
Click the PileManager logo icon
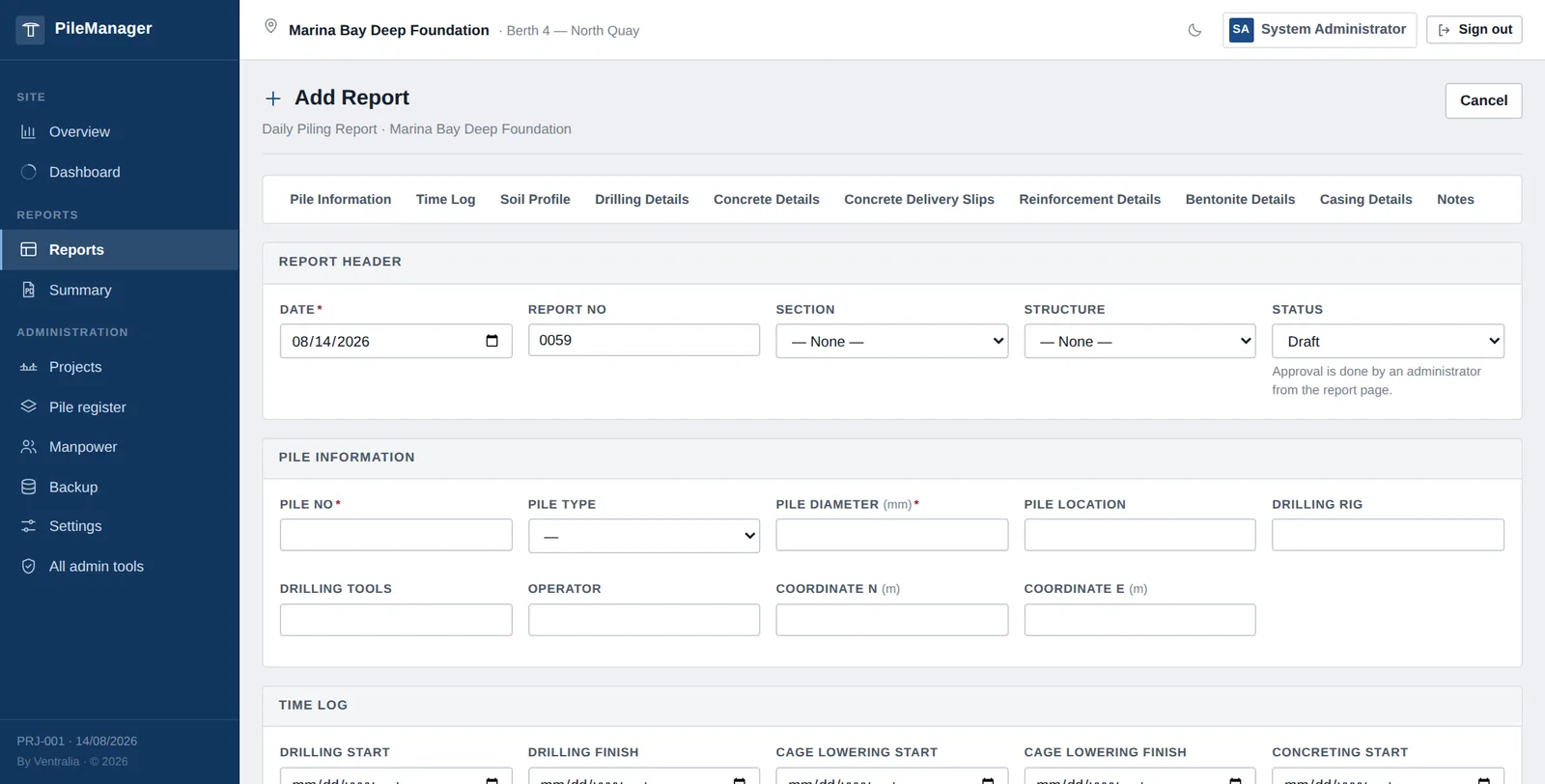coord(30,30)
